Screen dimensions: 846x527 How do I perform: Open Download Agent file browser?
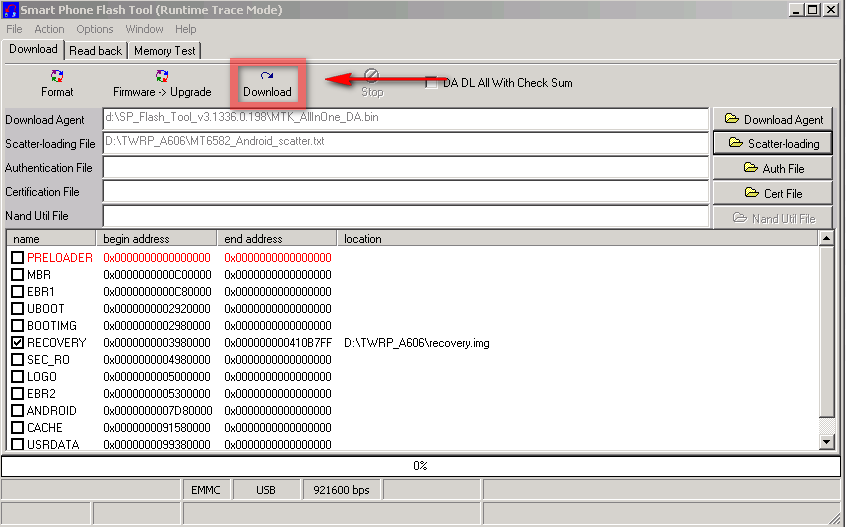(x=772, y=119)
